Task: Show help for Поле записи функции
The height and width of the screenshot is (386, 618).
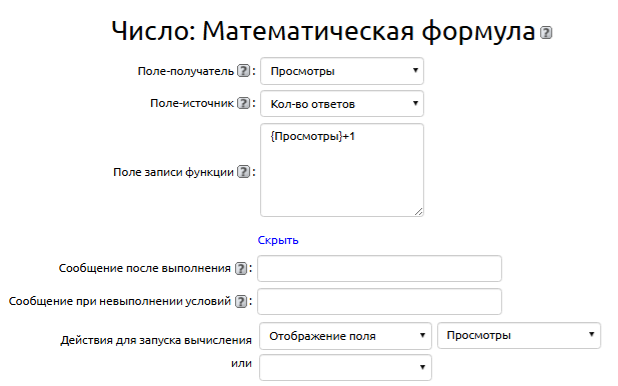Action: (244, 172)
